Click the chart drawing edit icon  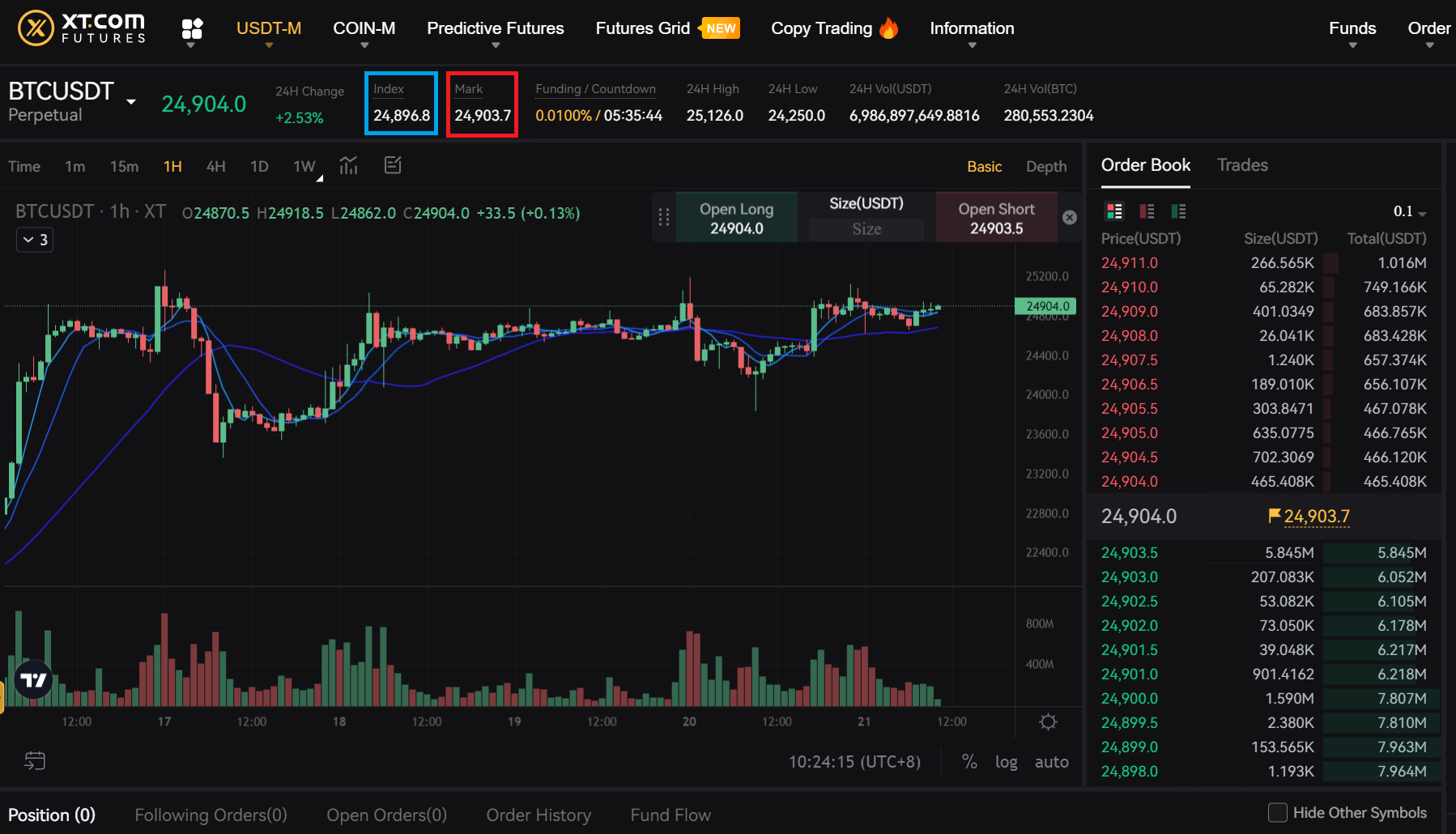point(393,166)
